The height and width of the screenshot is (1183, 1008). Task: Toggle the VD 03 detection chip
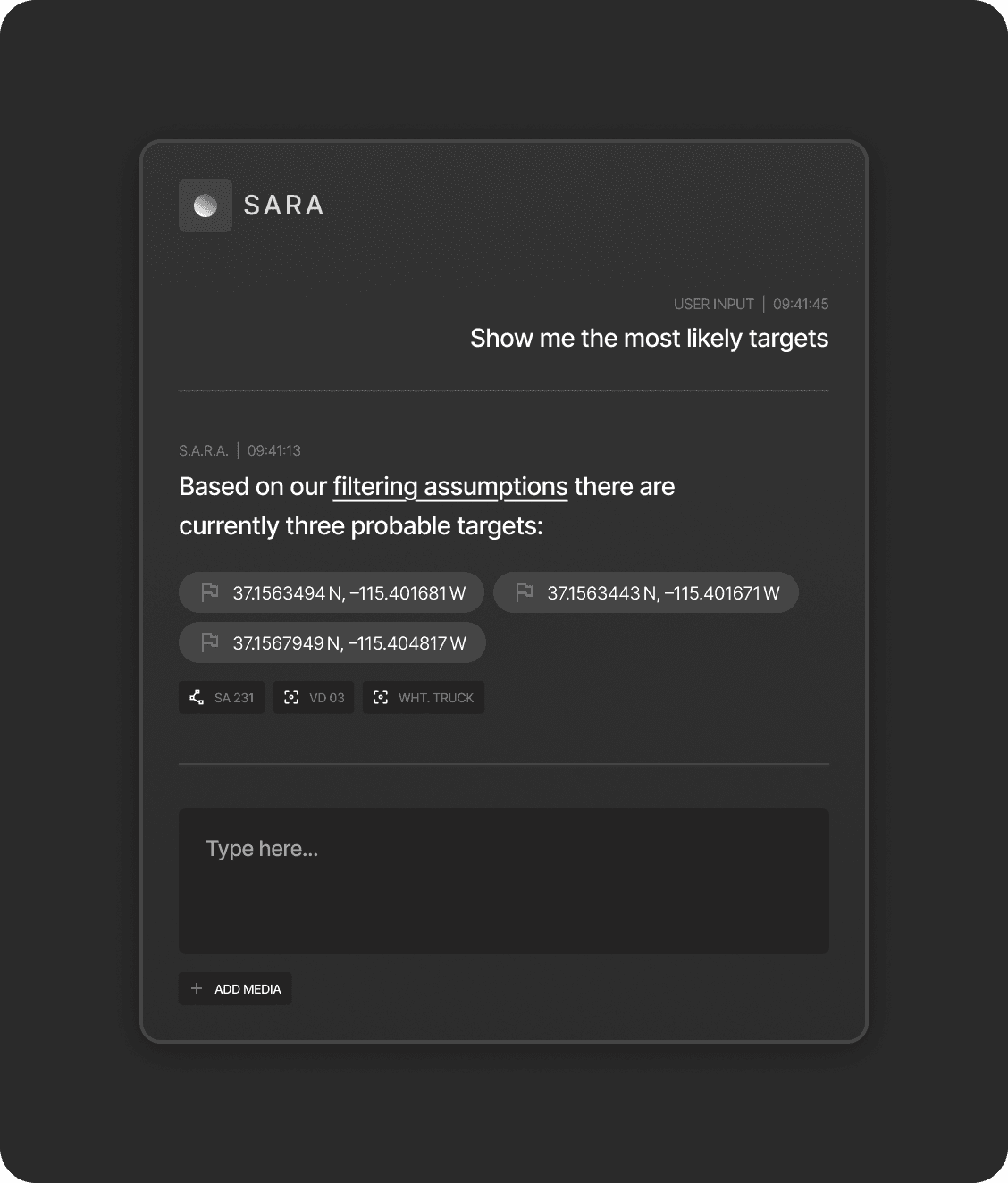[314, 697]
